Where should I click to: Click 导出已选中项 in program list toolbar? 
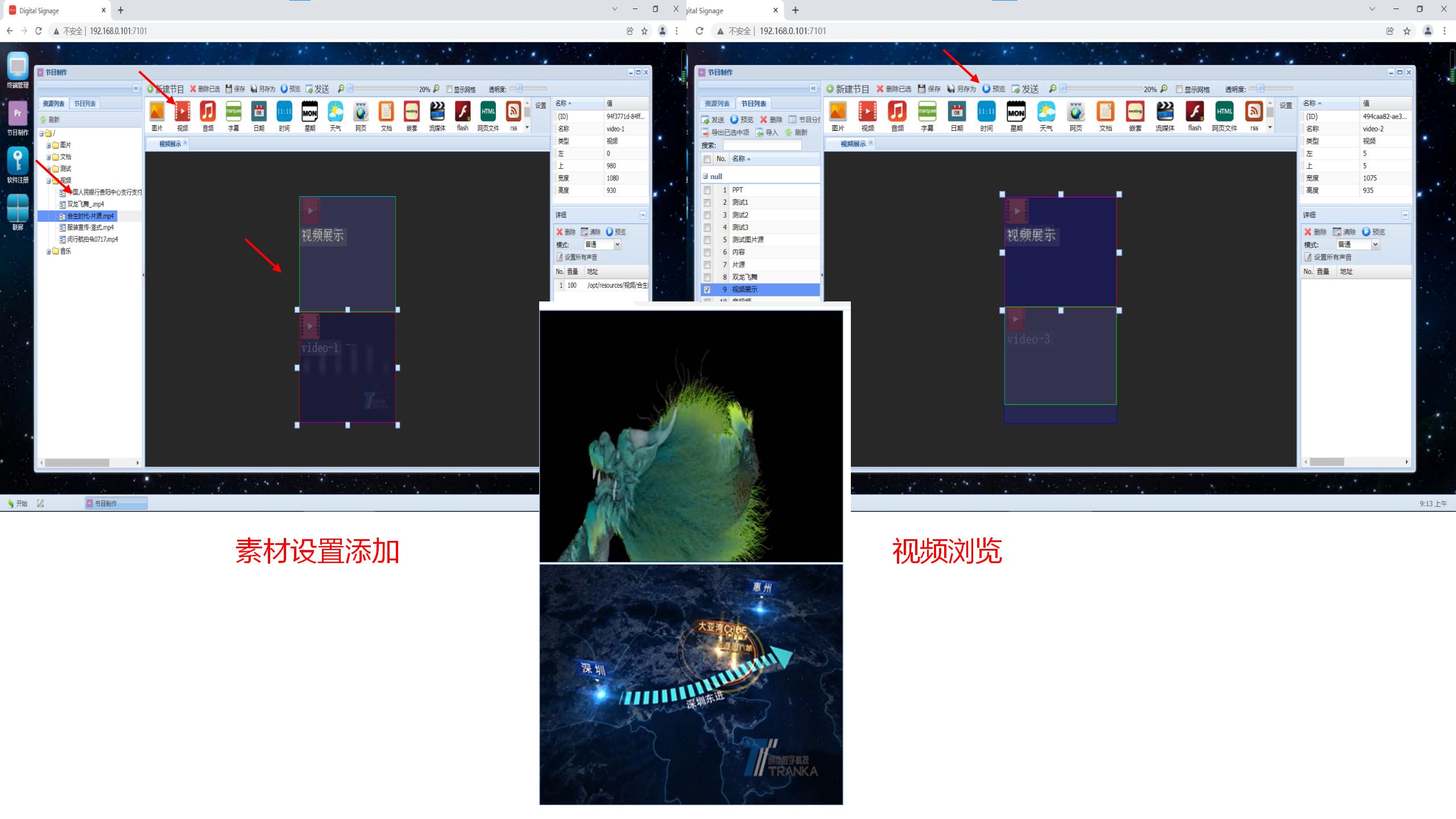725,132
